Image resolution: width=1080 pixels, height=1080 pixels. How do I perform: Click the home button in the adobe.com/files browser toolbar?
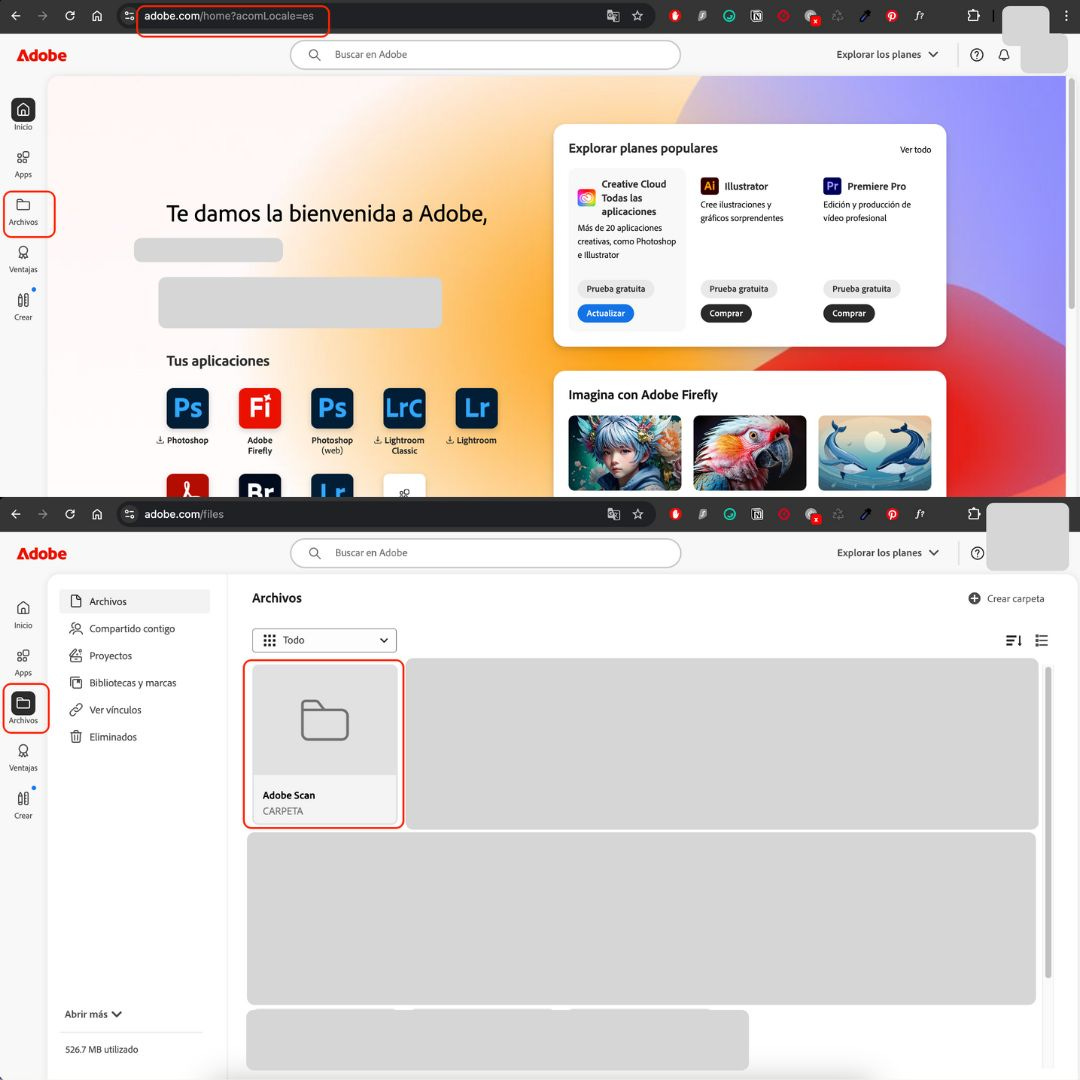(x=97, y=514)
